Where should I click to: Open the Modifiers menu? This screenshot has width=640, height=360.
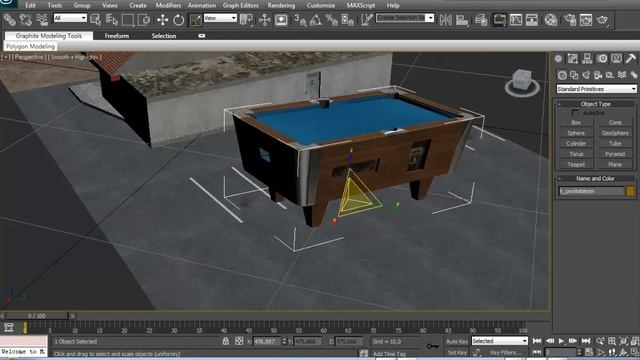[168, 5]
